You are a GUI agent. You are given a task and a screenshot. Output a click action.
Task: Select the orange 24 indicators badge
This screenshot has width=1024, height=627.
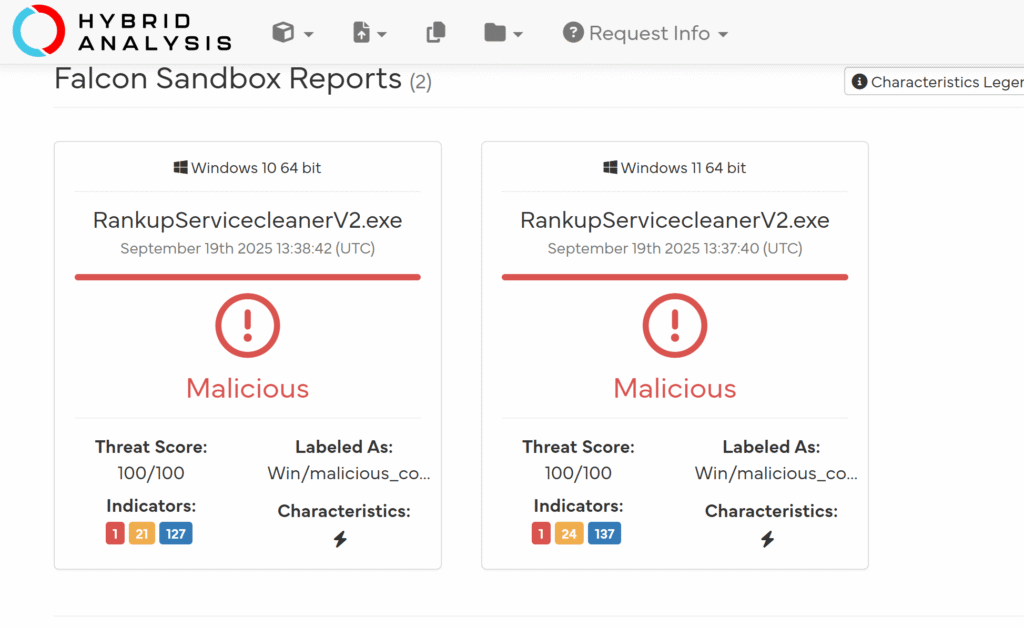click(569, 534)
